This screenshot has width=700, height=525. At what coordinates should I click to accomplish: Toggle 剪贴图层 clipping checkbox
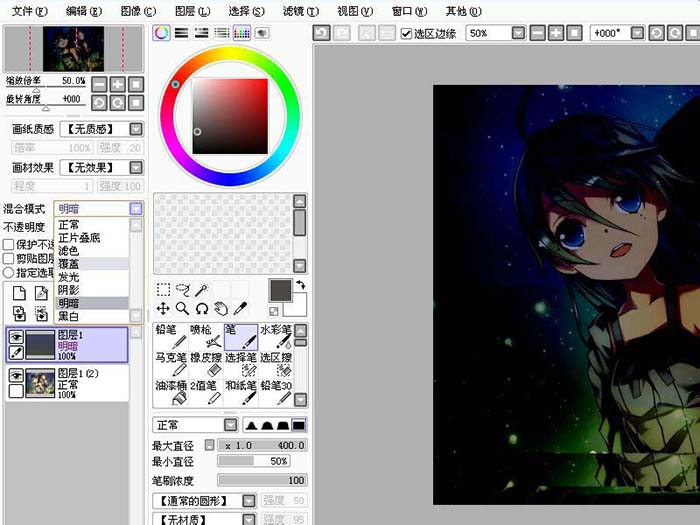point(8,258)
